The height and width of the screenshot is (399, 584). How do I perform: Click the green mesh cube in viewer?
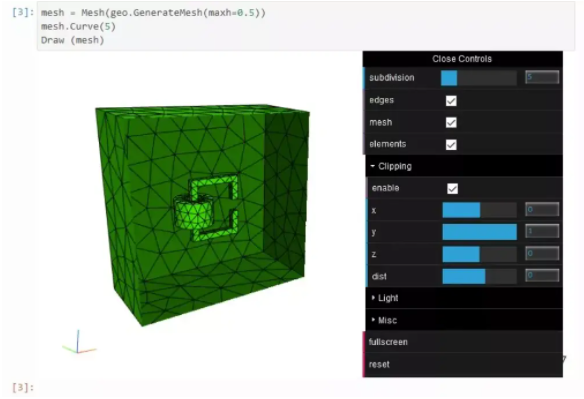(x=202, y=215)
